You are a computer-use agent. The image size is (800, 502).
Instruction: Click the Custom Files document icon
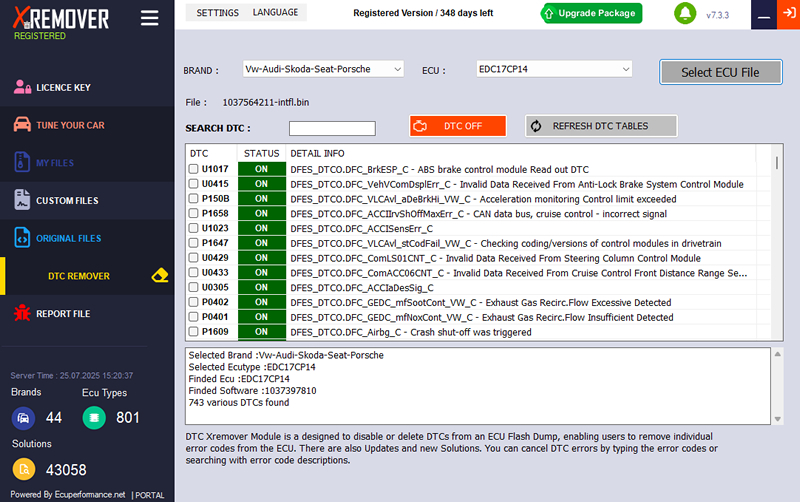click(x=22, y=200)
